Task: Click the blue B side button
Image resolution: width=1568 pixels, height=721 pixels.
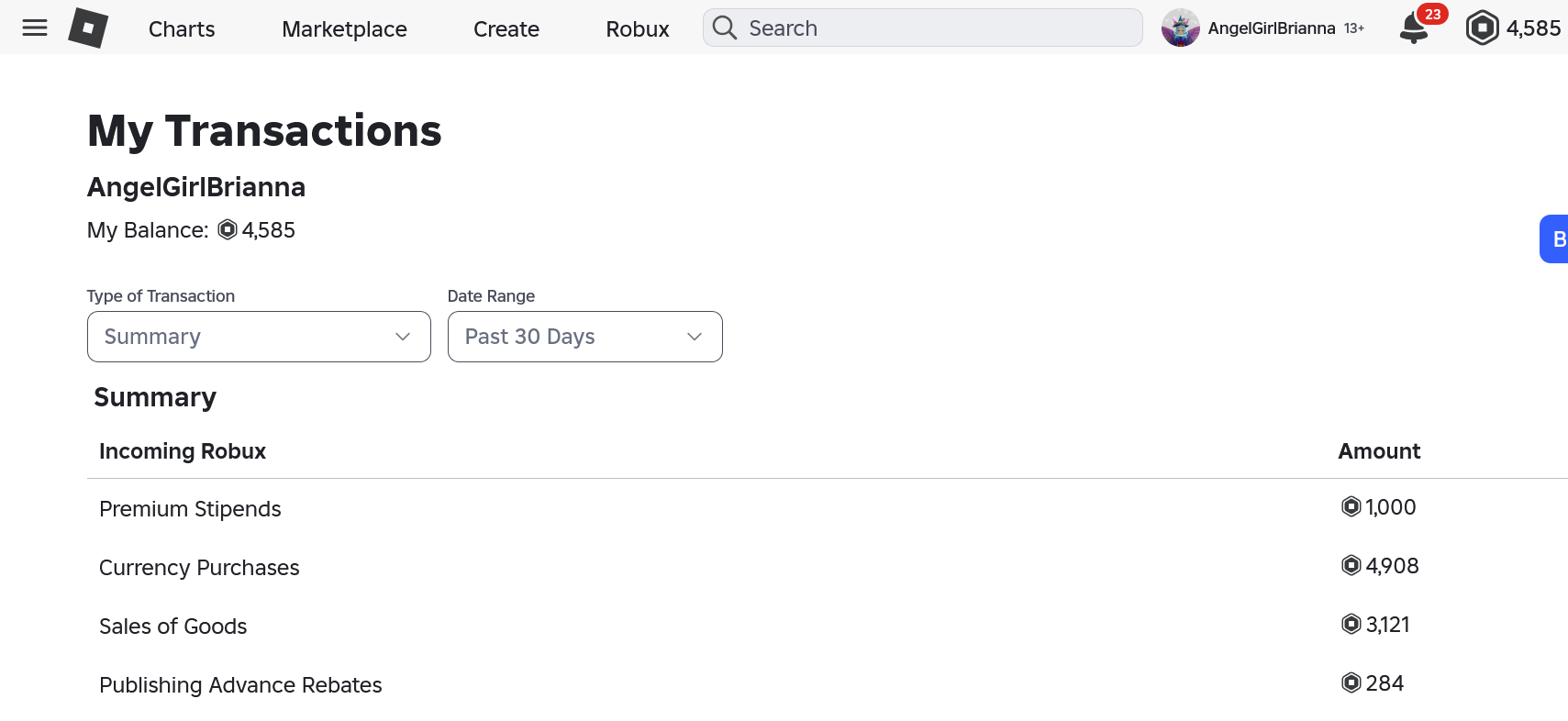Action: [1554, 239]
